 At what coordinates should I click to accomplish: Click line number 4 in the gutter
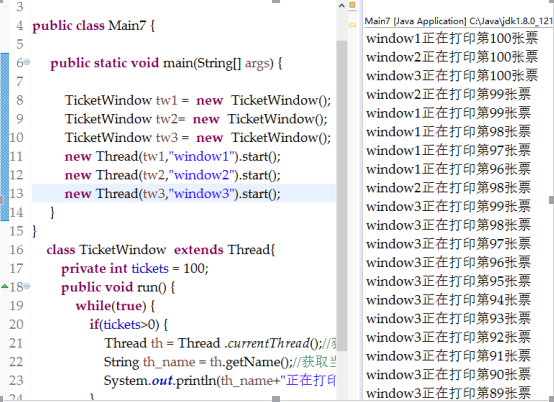[x=19, y=25]
